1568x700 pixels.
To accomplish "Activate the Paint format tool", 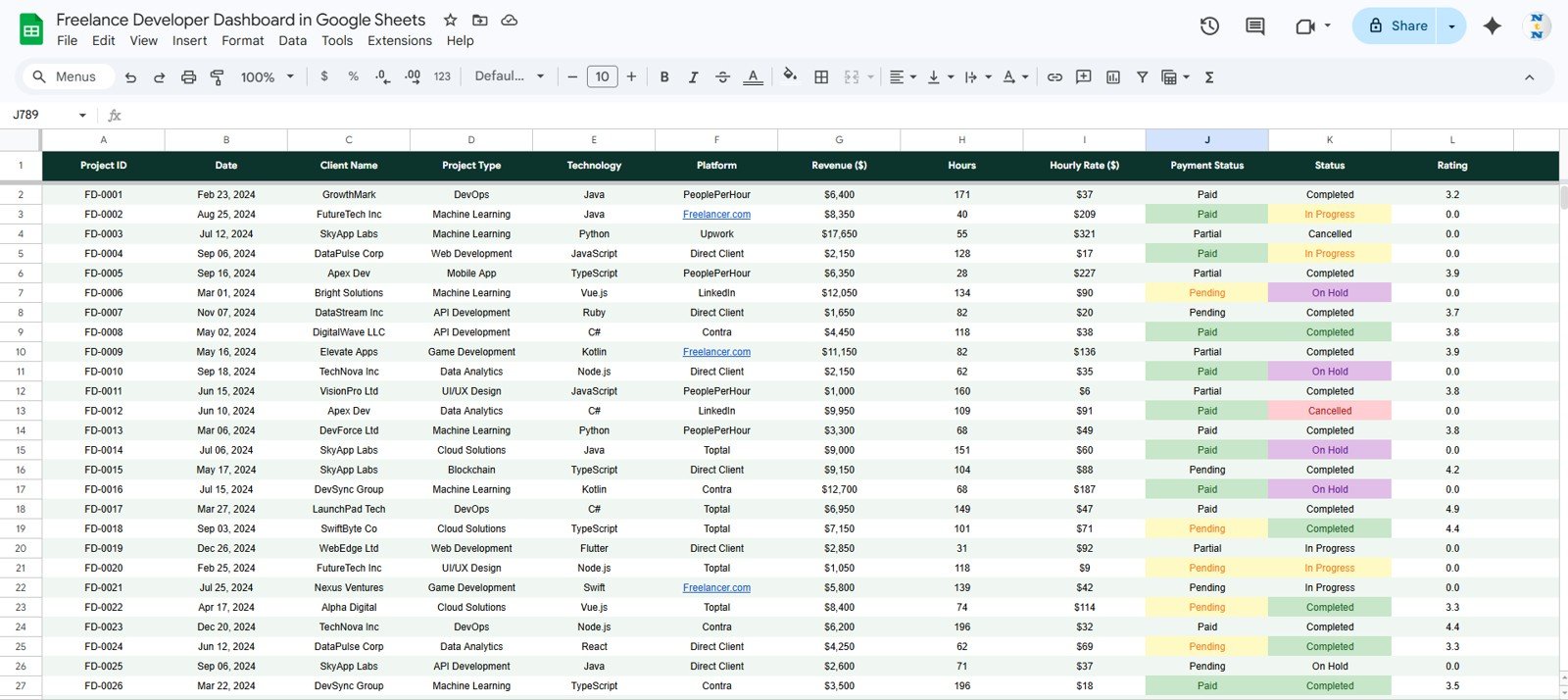I will [218, 77].
